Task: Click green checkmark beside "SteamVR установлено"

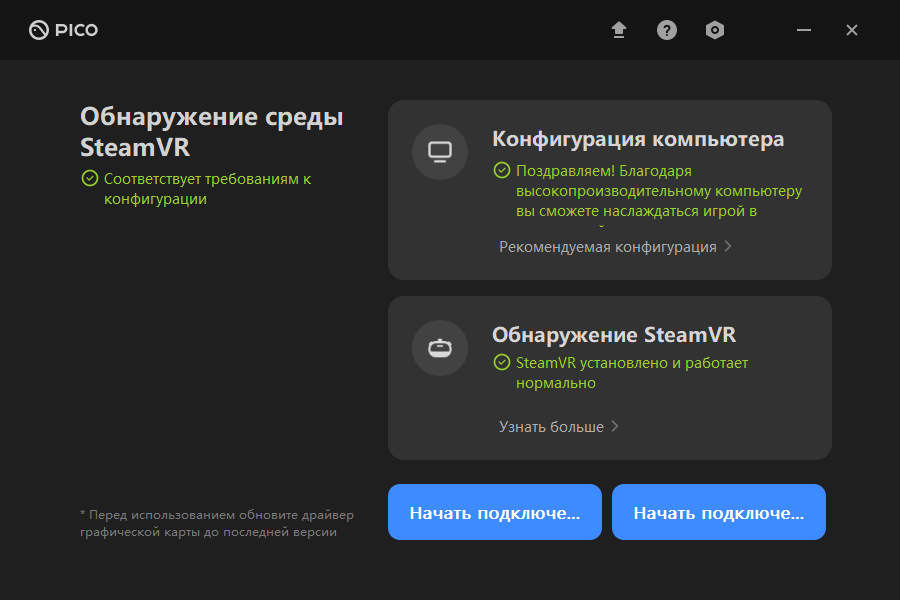Action: point(502,363)
